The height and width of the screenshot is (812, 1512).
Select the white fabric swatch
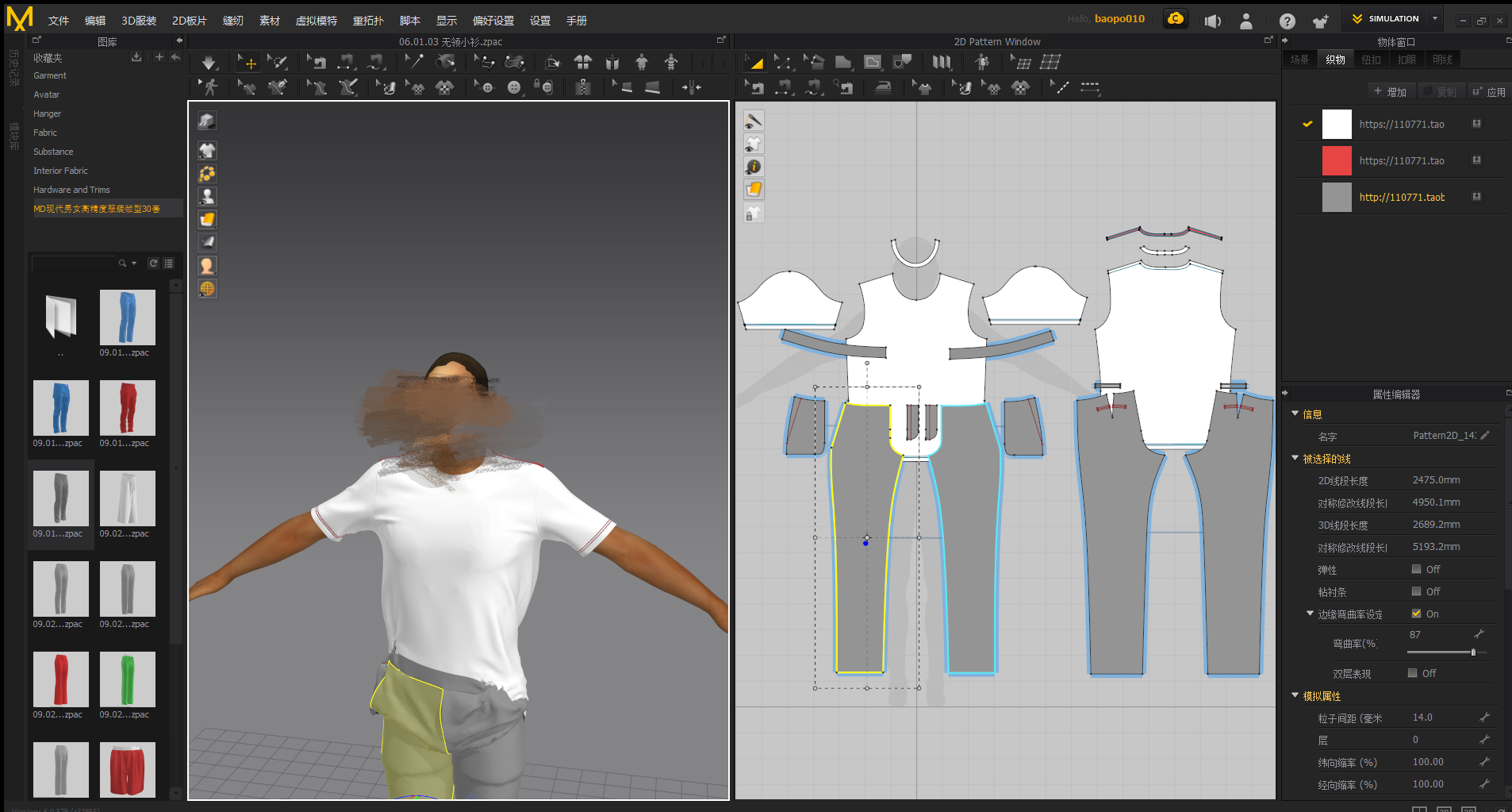coord(1337,125)
